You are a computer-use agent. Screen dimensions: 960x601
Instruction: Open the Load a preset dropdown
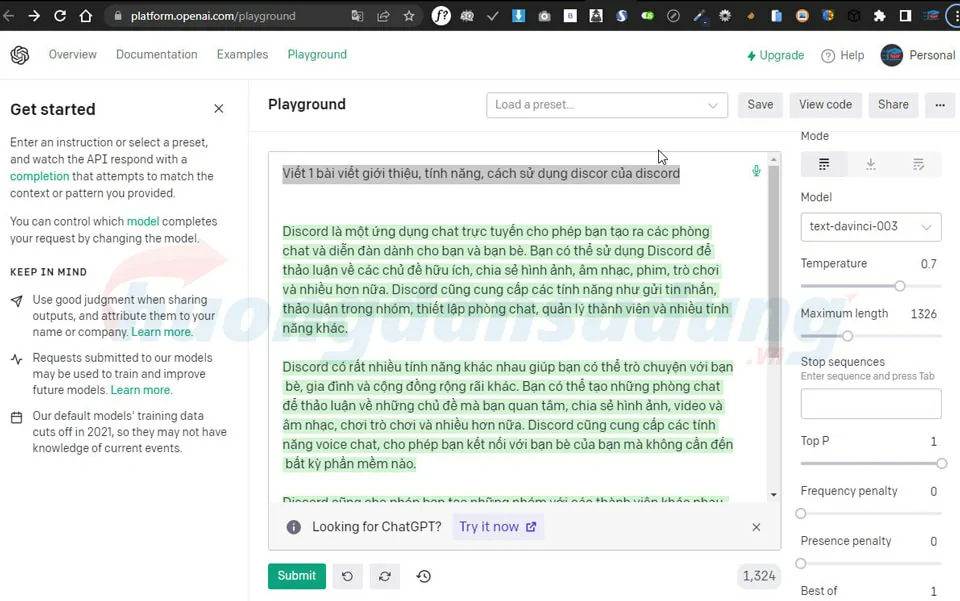click(607, 105)
